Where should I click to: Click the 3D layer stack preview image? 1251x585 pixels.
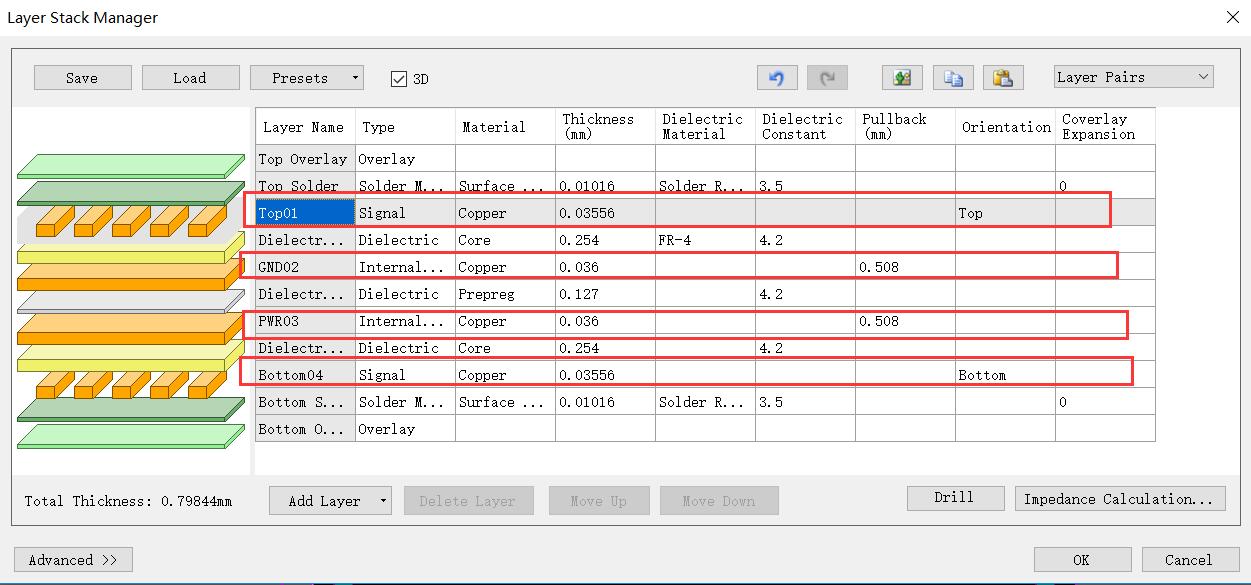click(131, 301)
